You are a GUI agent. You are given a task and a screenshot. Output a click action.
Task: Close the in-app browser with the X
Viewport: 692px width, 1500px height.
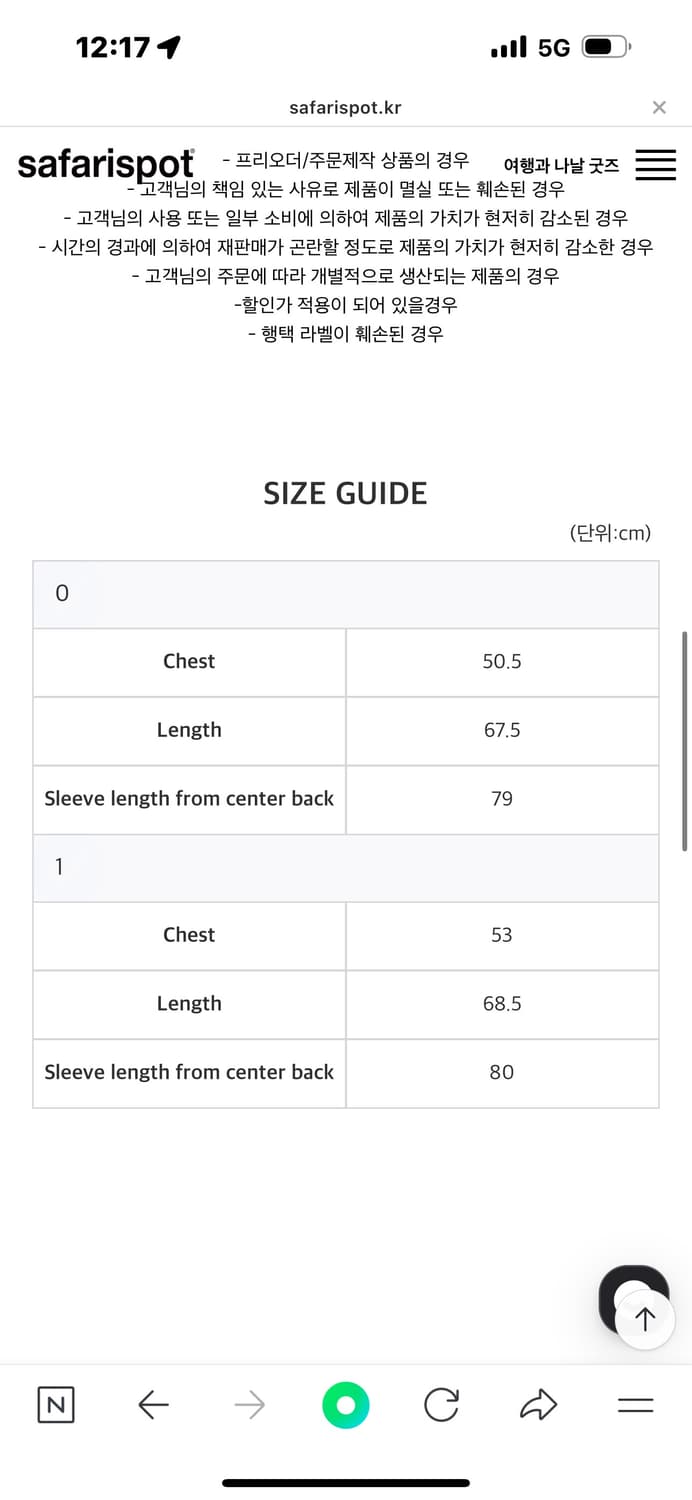point(659,108)
